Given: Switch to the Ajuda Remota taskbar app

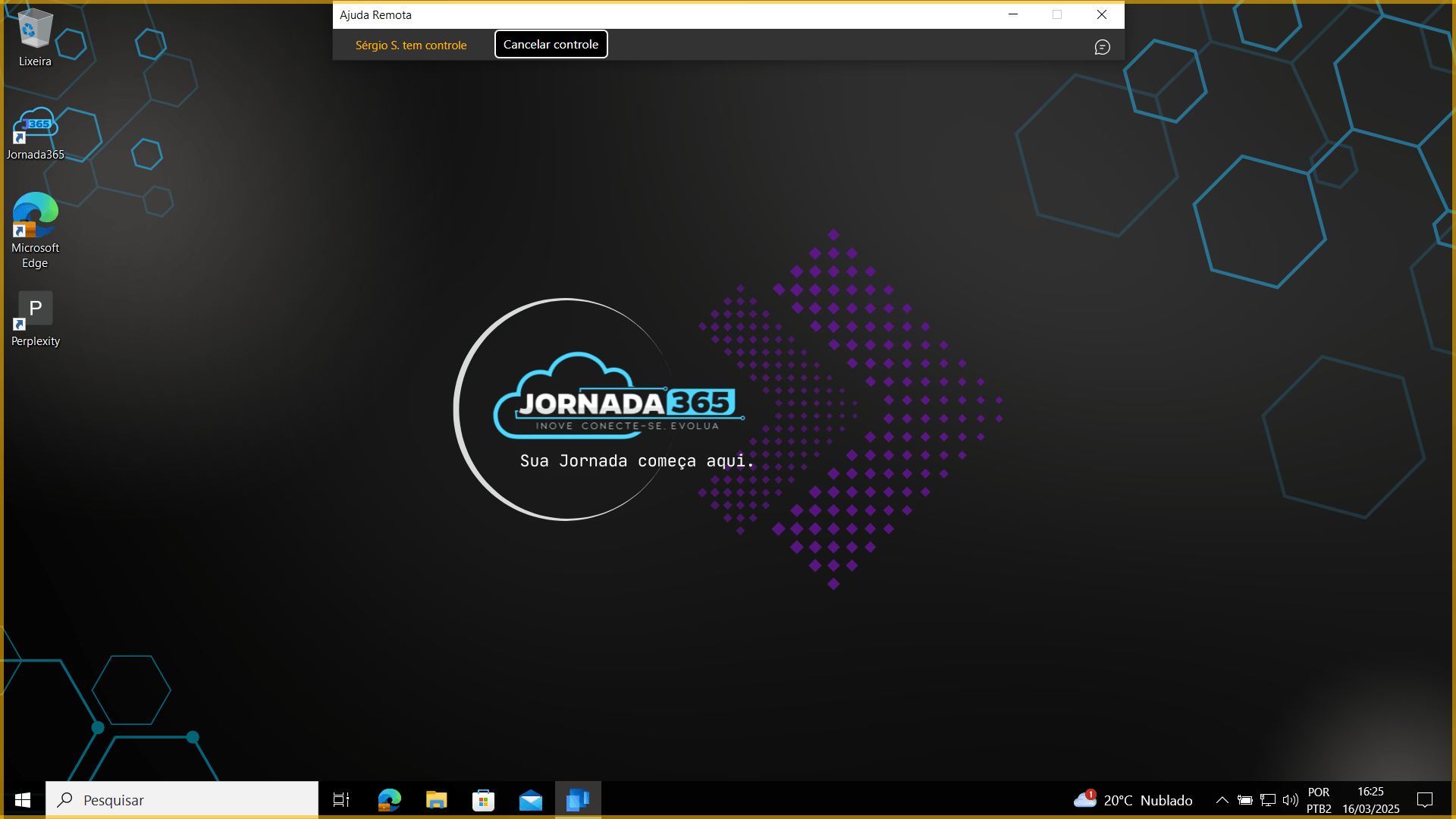Looking at the screenshot, I should [578, 800].
